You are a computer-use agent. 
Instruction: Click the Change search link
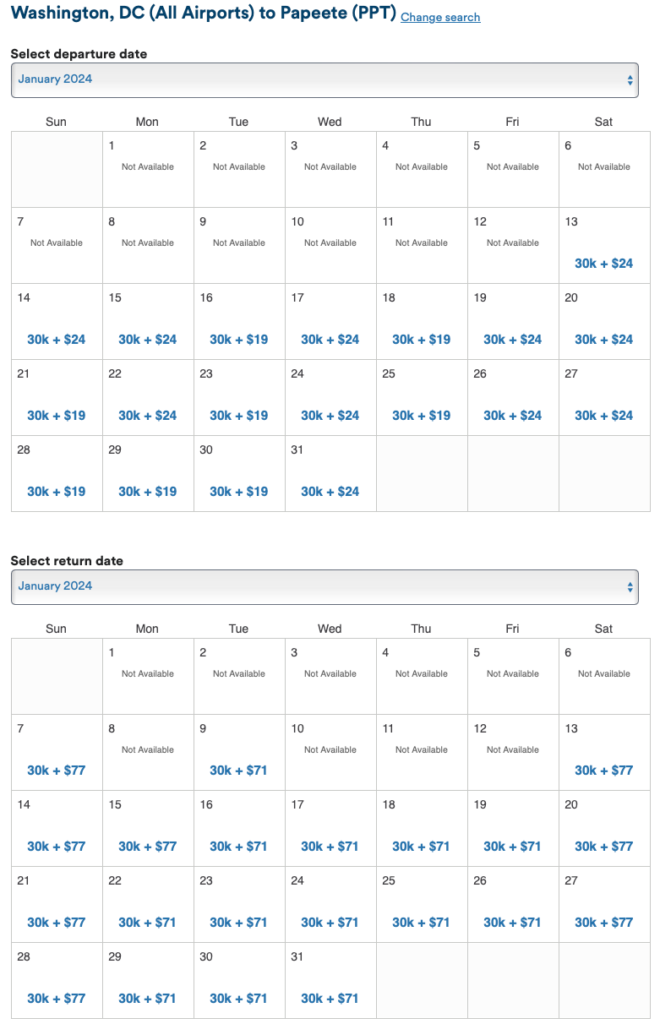[440, 18]
